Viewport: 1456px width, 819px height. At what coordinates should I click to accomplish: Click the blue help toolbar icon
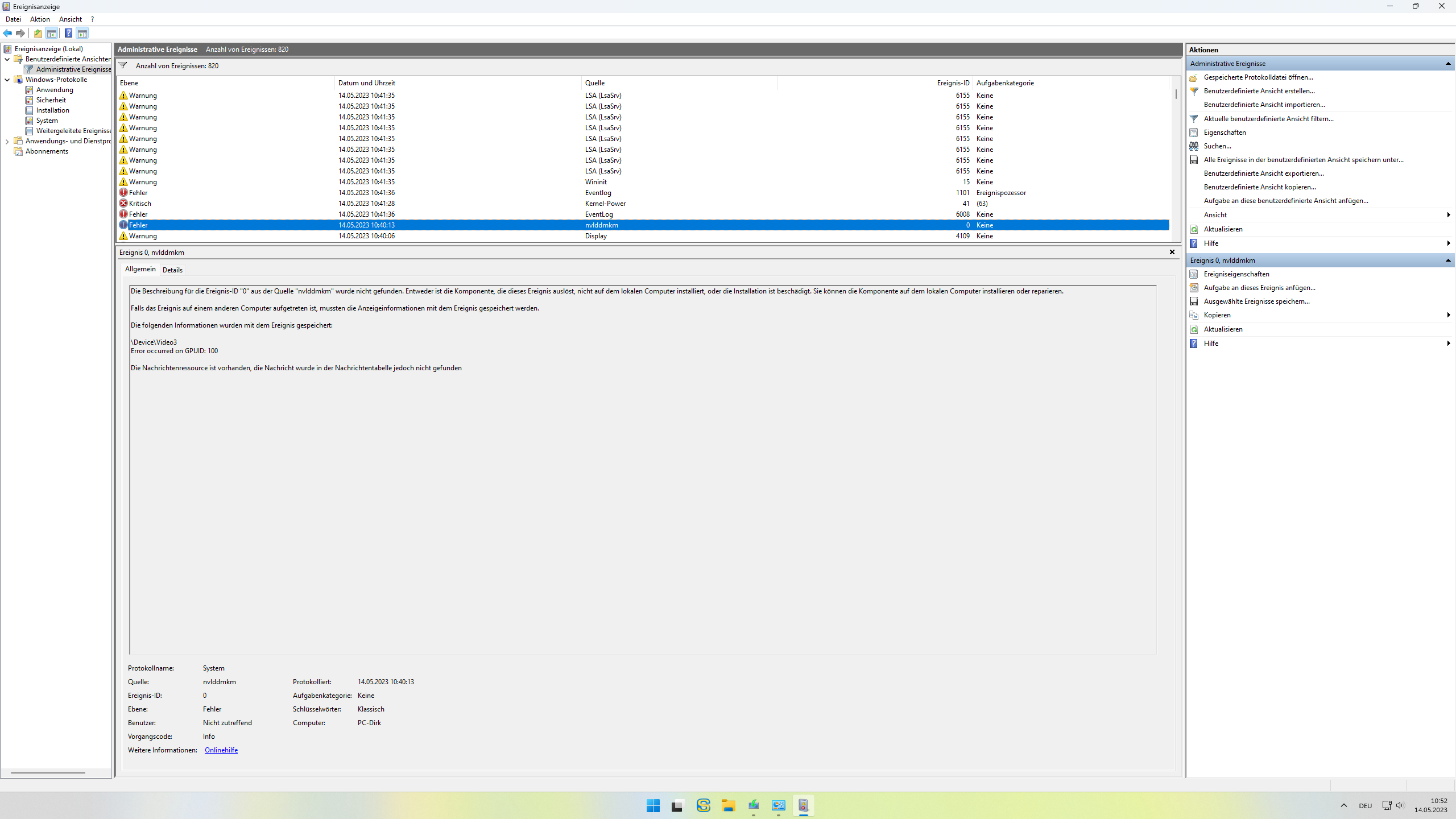tap(68, 33)
